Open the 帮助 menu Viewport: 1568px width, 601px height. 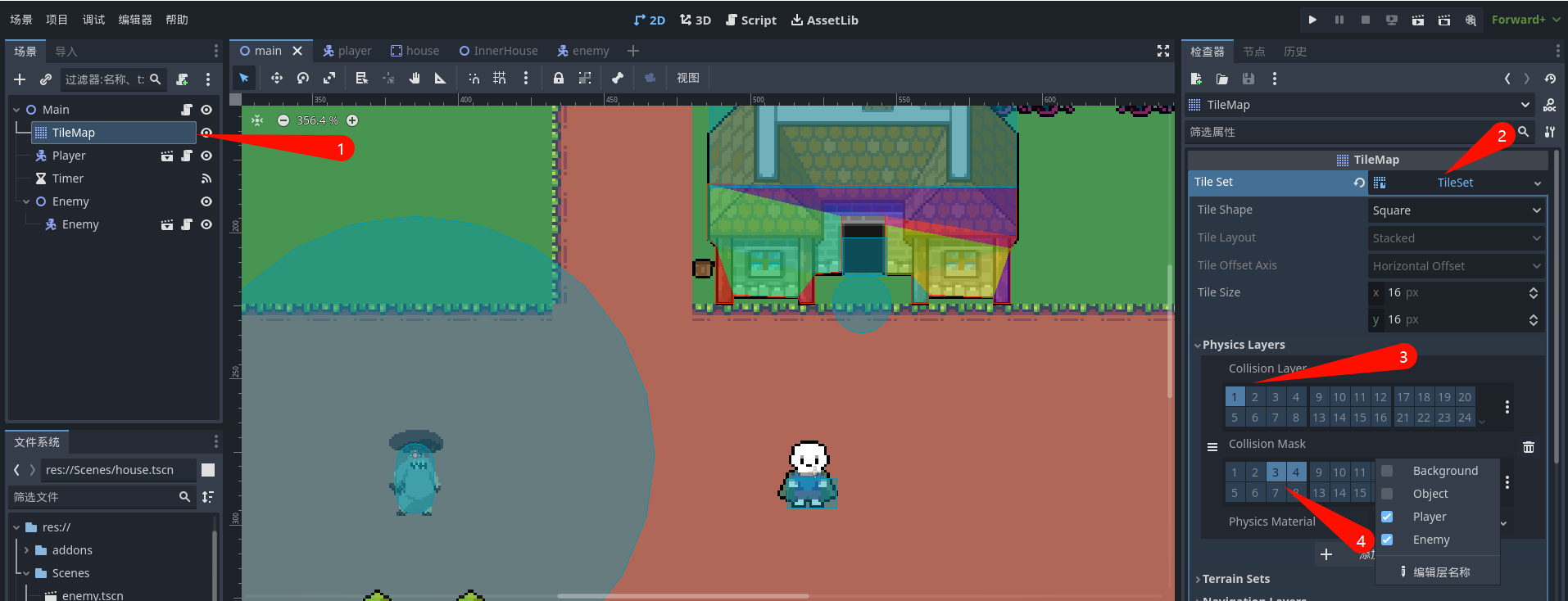pos(177,20)
